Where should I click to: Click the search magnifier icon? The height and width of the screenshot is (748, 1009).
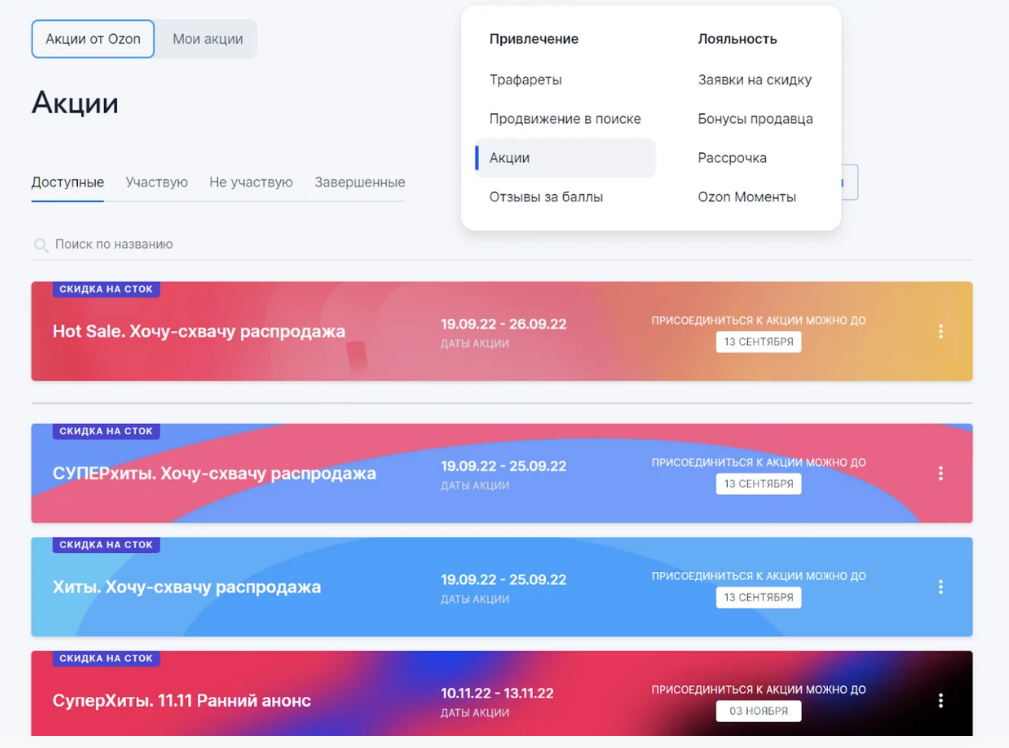pos(41,245)
